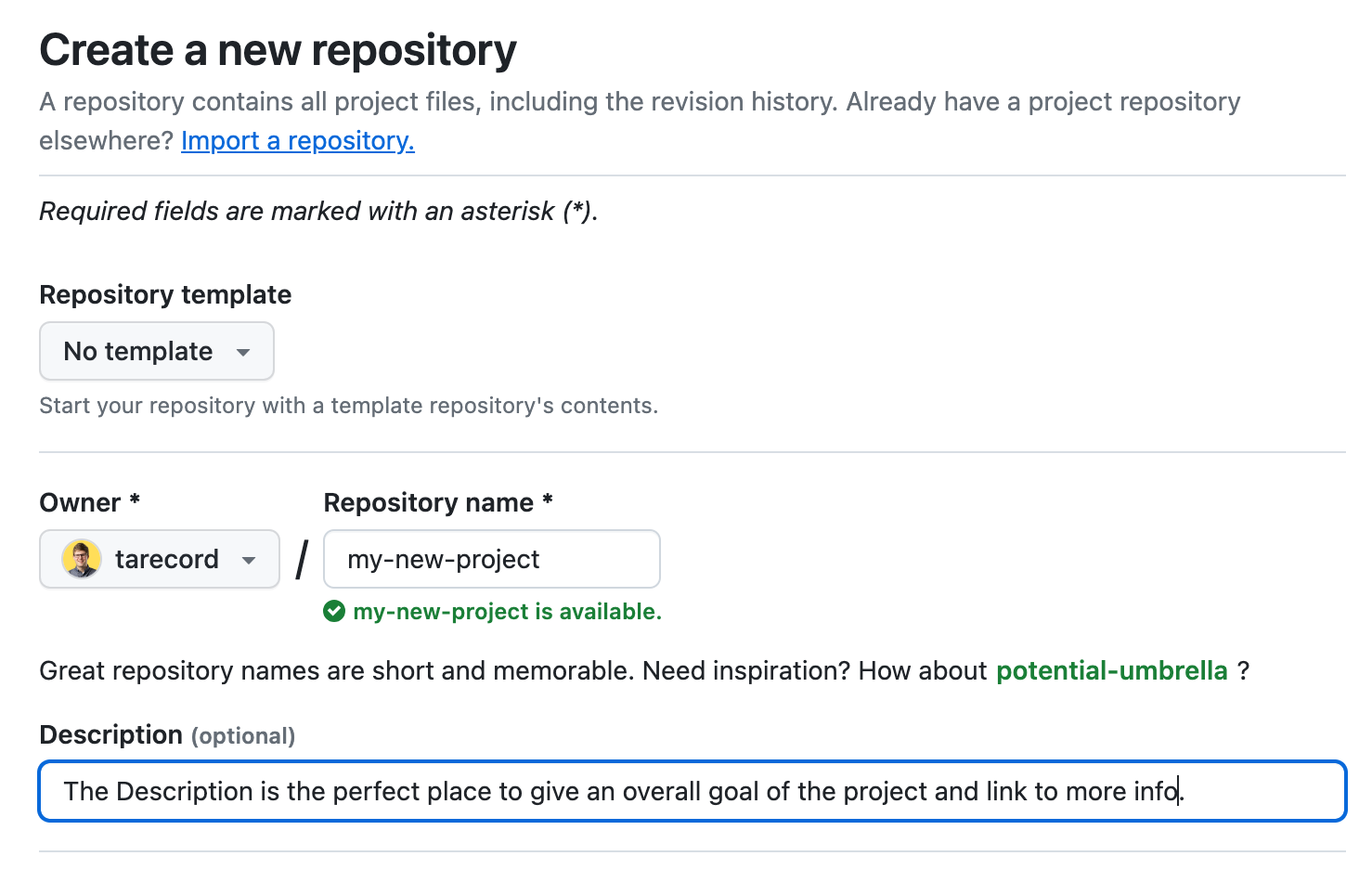Use the potential-umbrella name suggestion

[1111, 670]
